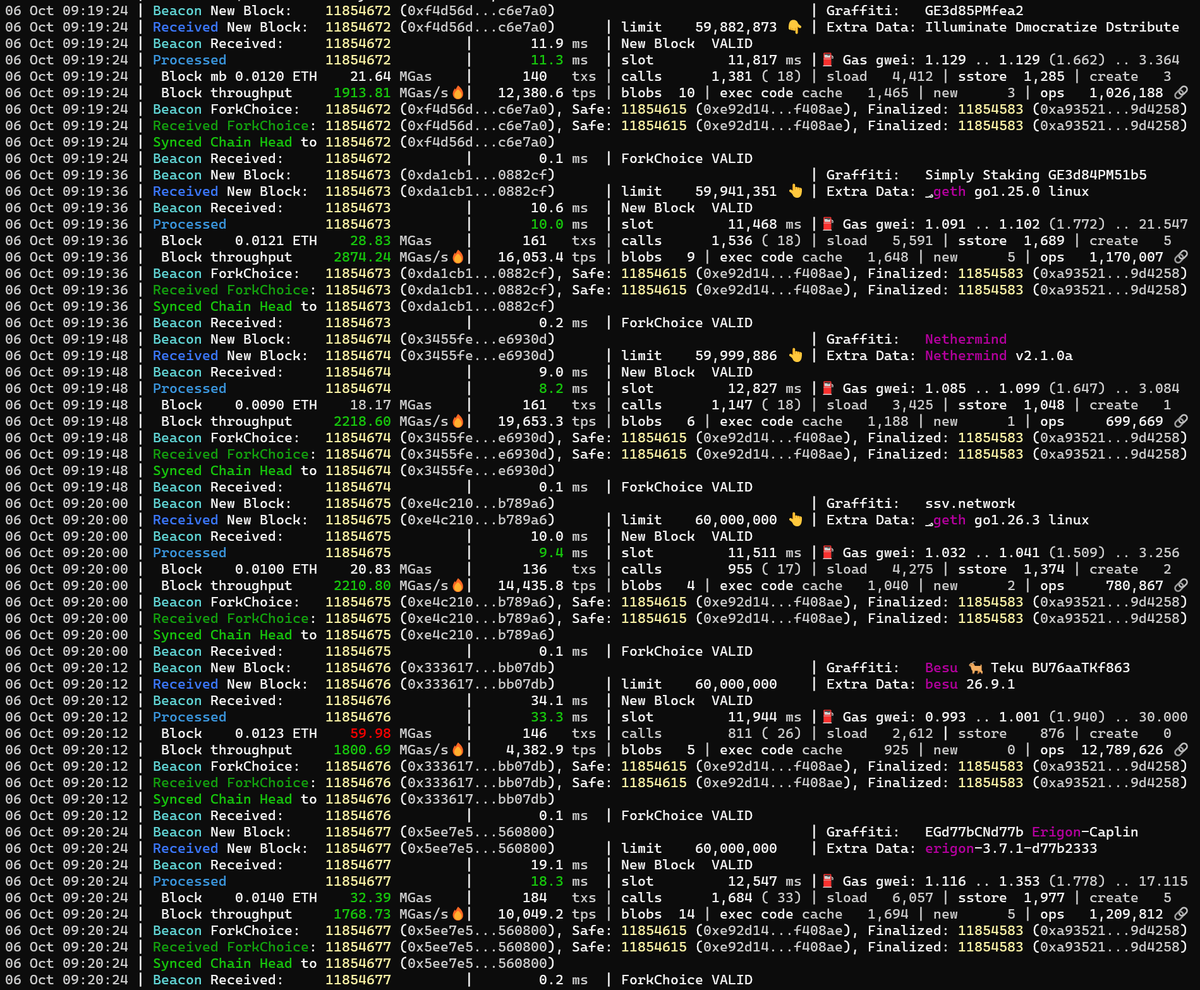Select extra data 'erigon-3.7.1-d77b2333'
This screenshot has height=990, width=1200.
coord(1011,848)
